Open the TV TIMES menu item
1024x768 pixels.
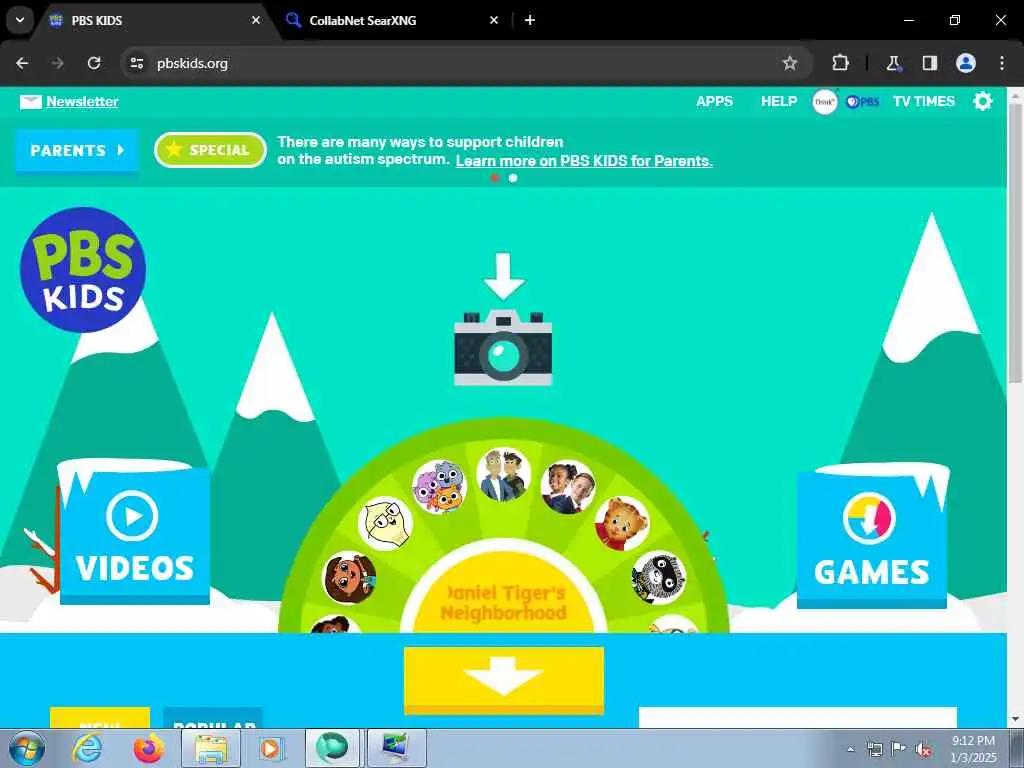tap(923, 101)
